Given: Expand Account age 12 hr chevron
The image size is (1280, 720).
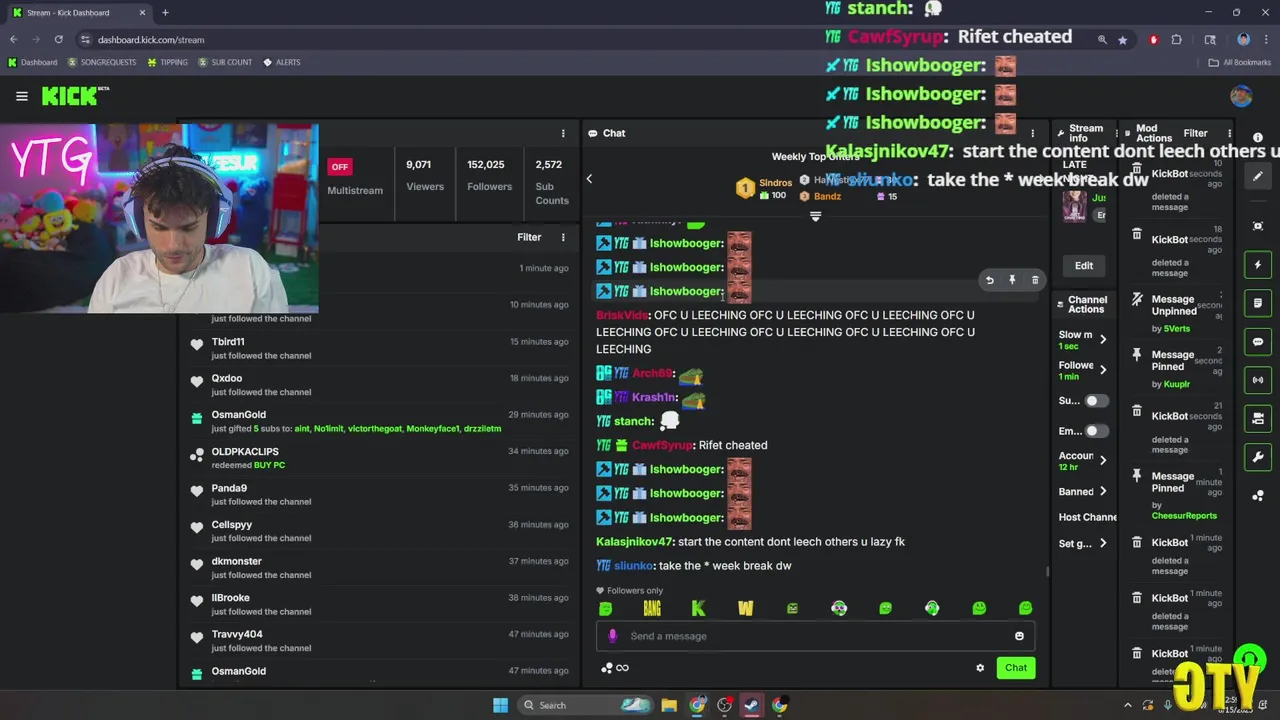Looking at the screenshot, I should 1103,460.
